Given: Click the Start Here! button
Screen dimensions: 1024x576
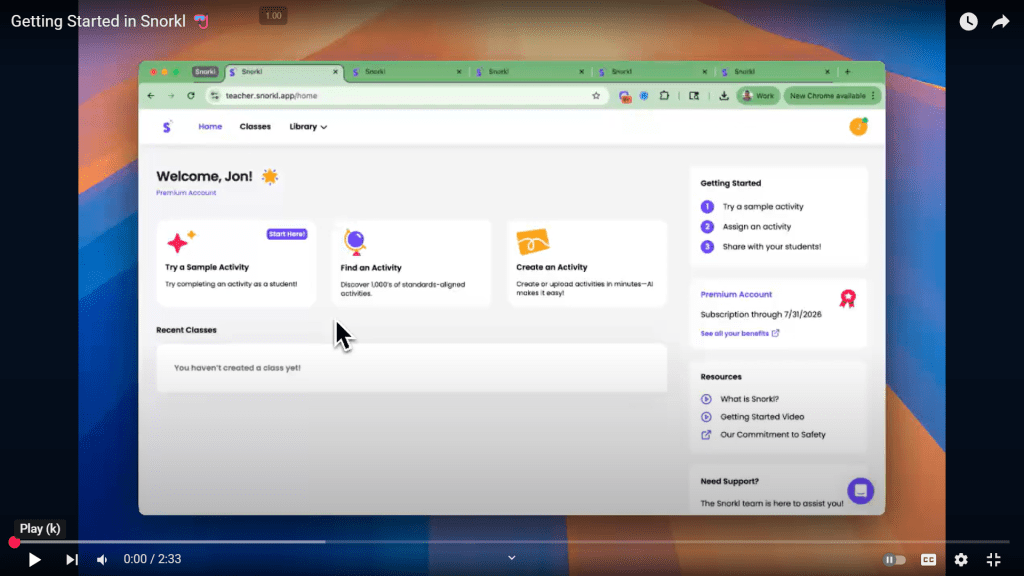Looking at the screenshot, I should [x=287, y=234].
